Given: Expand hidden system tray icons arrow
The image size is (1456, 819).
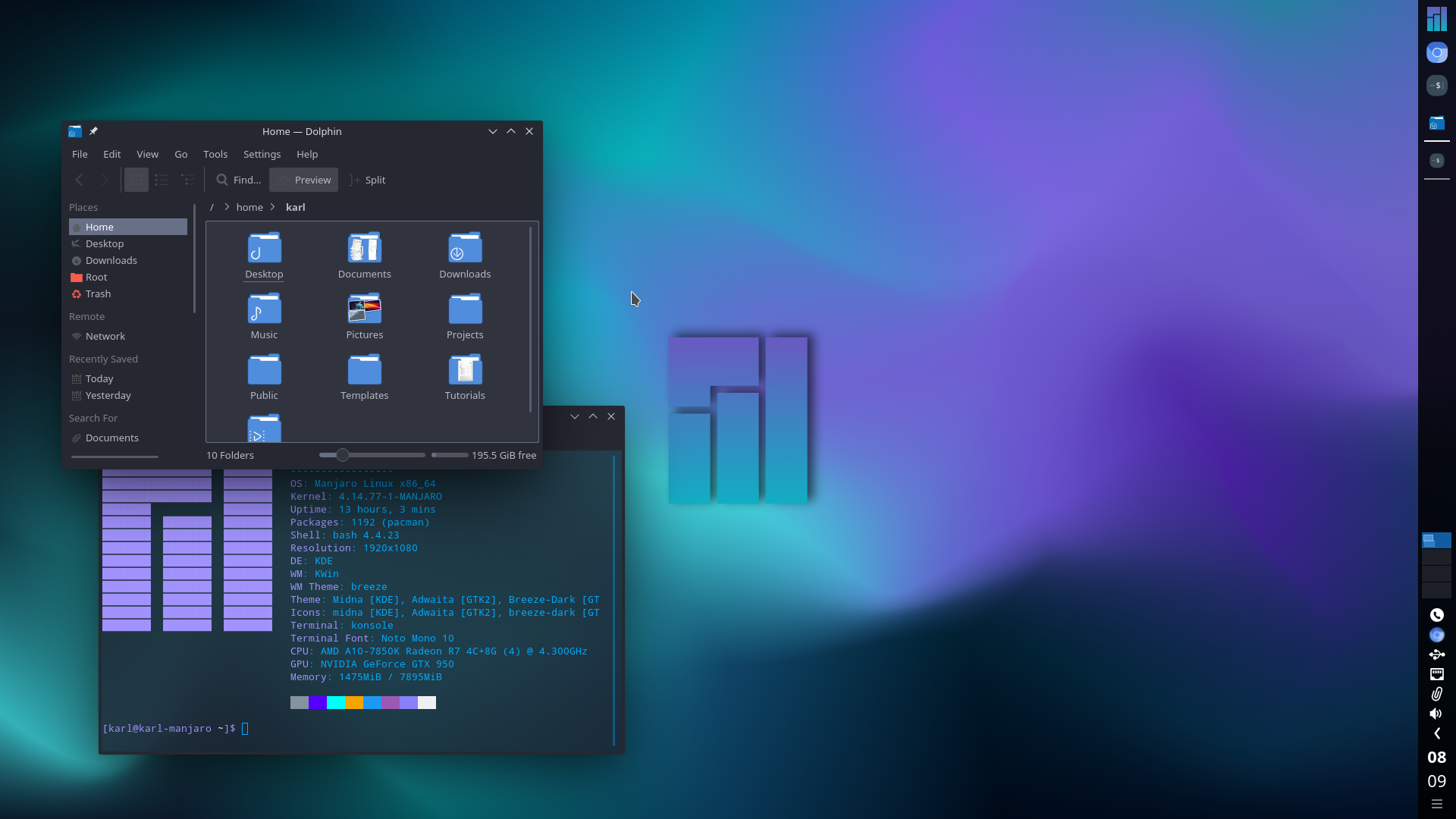Looking at the screenshot, I should (x=1437, y=733).
